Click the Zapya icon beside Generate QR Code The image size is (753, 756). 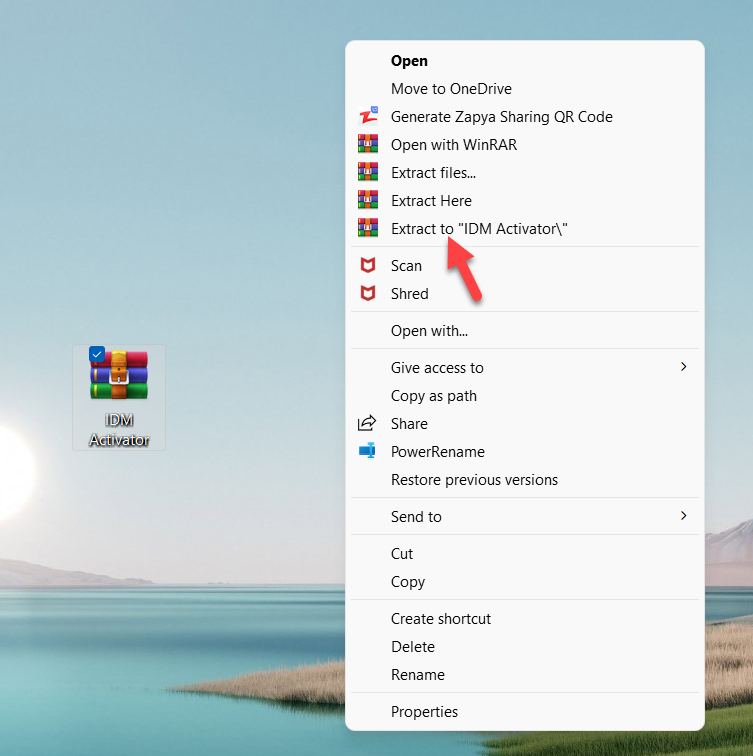click(368, 116)
